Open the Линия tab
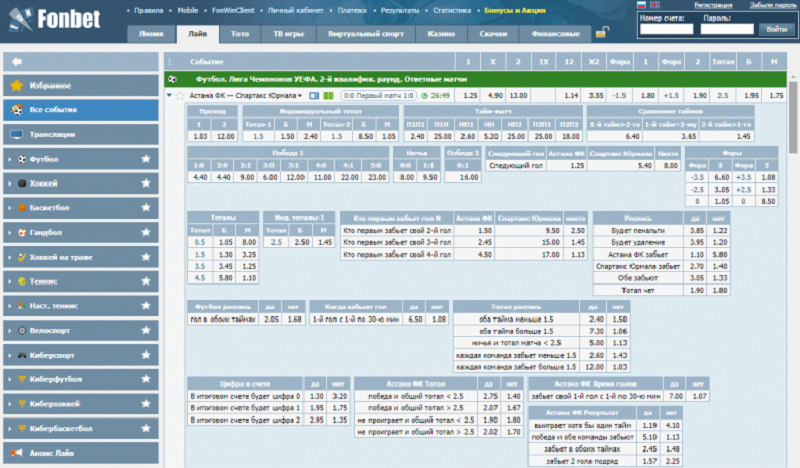The height and width of the screenshot is (468, 800). pyautogui.click(x=151, y=34)
